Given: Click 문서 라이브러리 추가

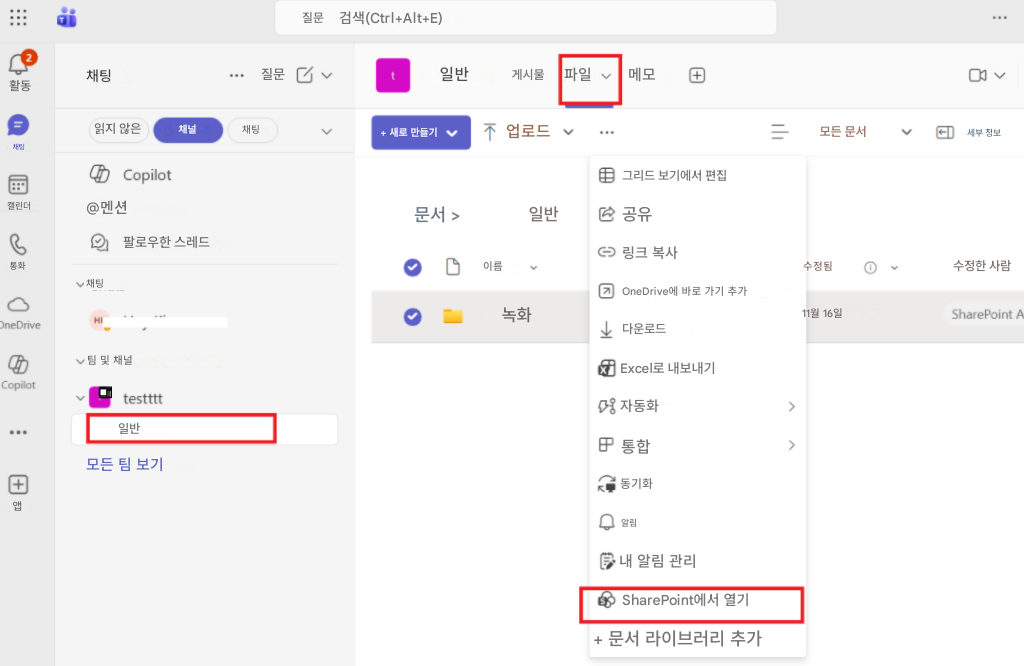Looking at the screenshot, I should coord(697,638).
